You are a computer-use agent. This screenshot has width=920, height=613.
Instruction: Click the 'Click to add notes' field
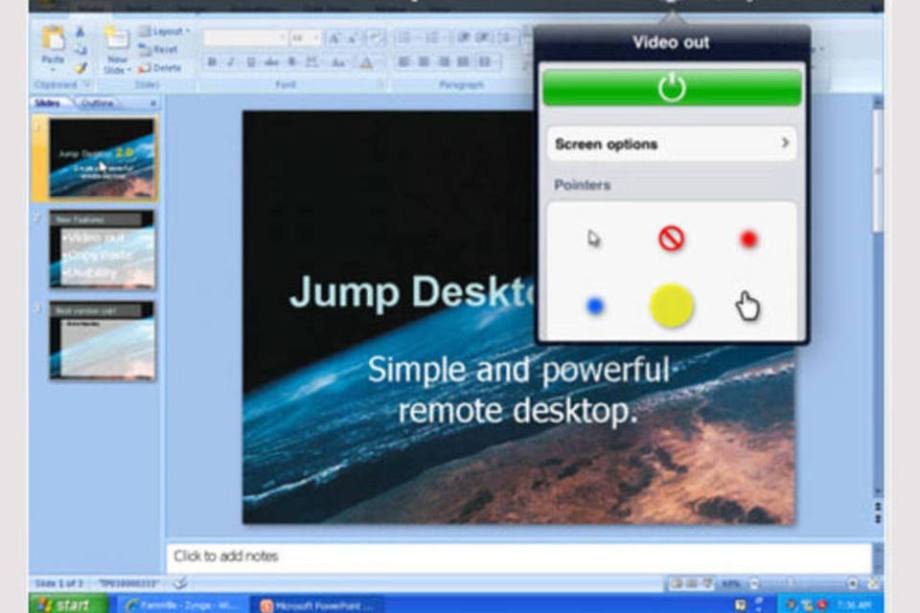(519, 557)
